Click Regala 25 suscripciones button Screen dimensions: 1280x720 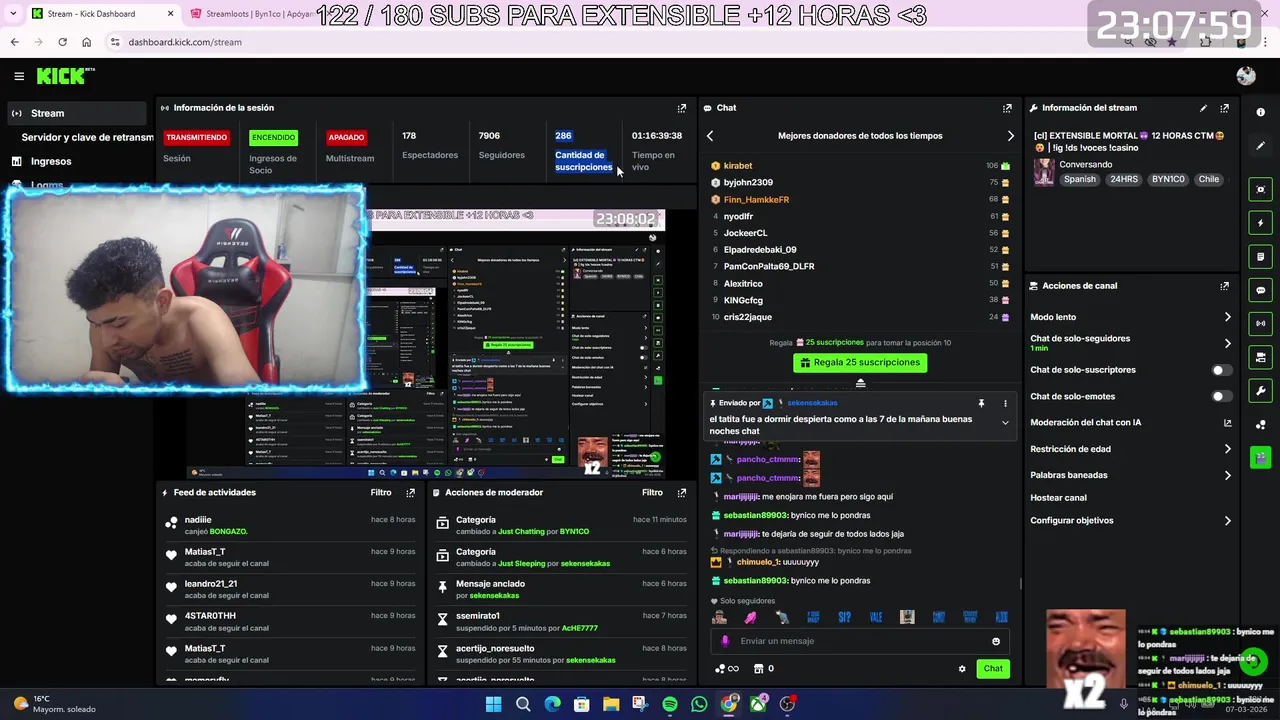click(860, 363)
